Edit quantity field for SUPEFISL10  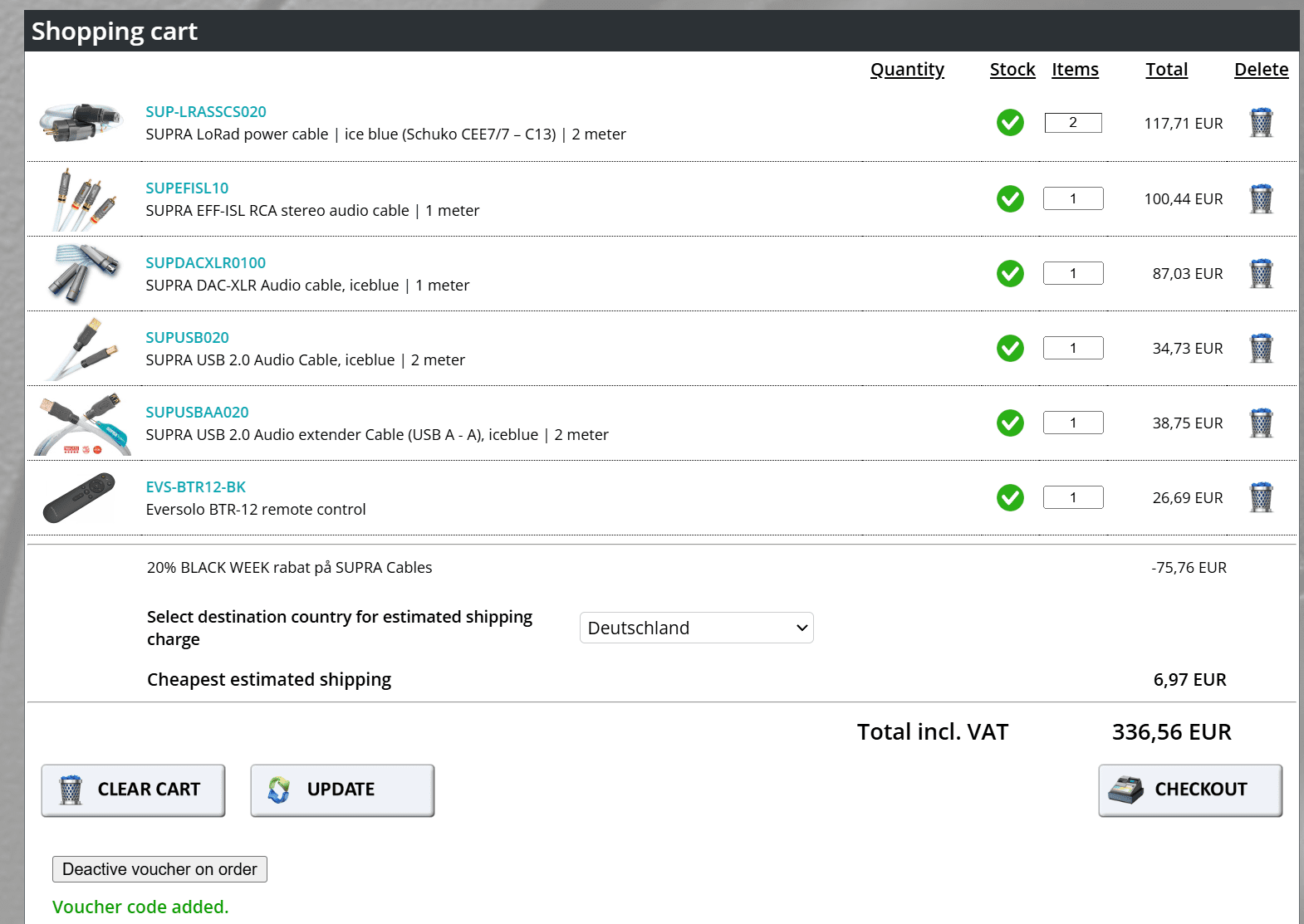pos(1073,198)
